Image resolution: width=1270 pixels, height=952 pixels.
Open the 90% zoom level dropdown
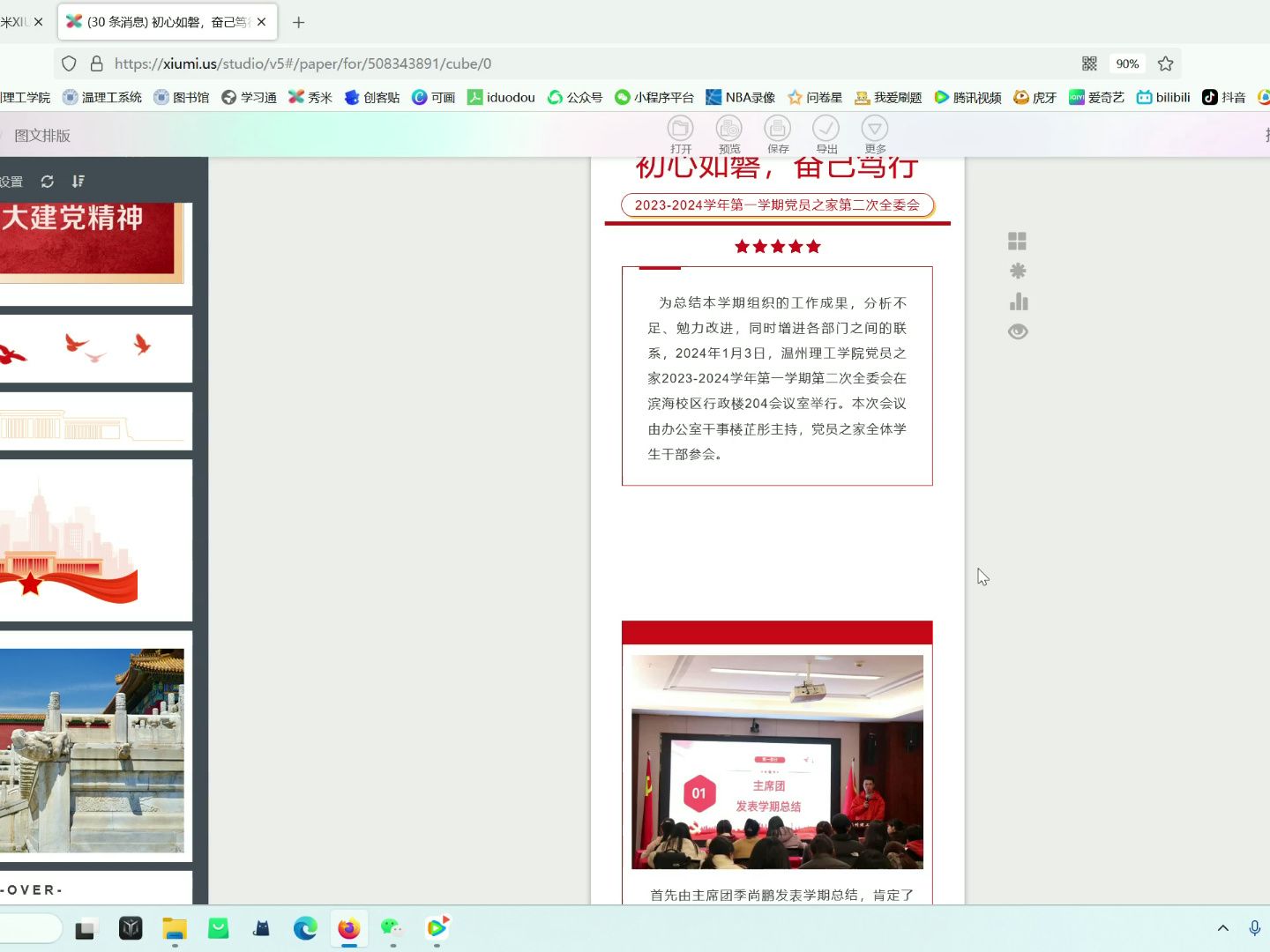(x=1128, y=63)
